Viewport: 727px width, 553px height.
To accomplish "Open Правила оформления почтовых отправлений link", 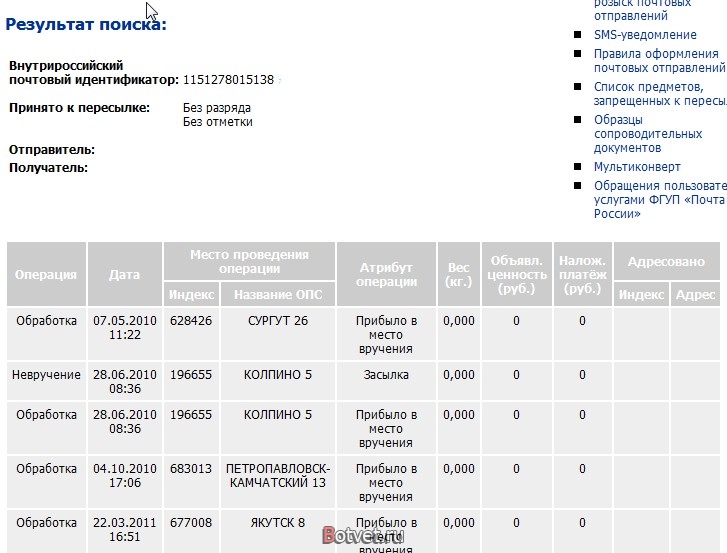I will tap(660, 61).
